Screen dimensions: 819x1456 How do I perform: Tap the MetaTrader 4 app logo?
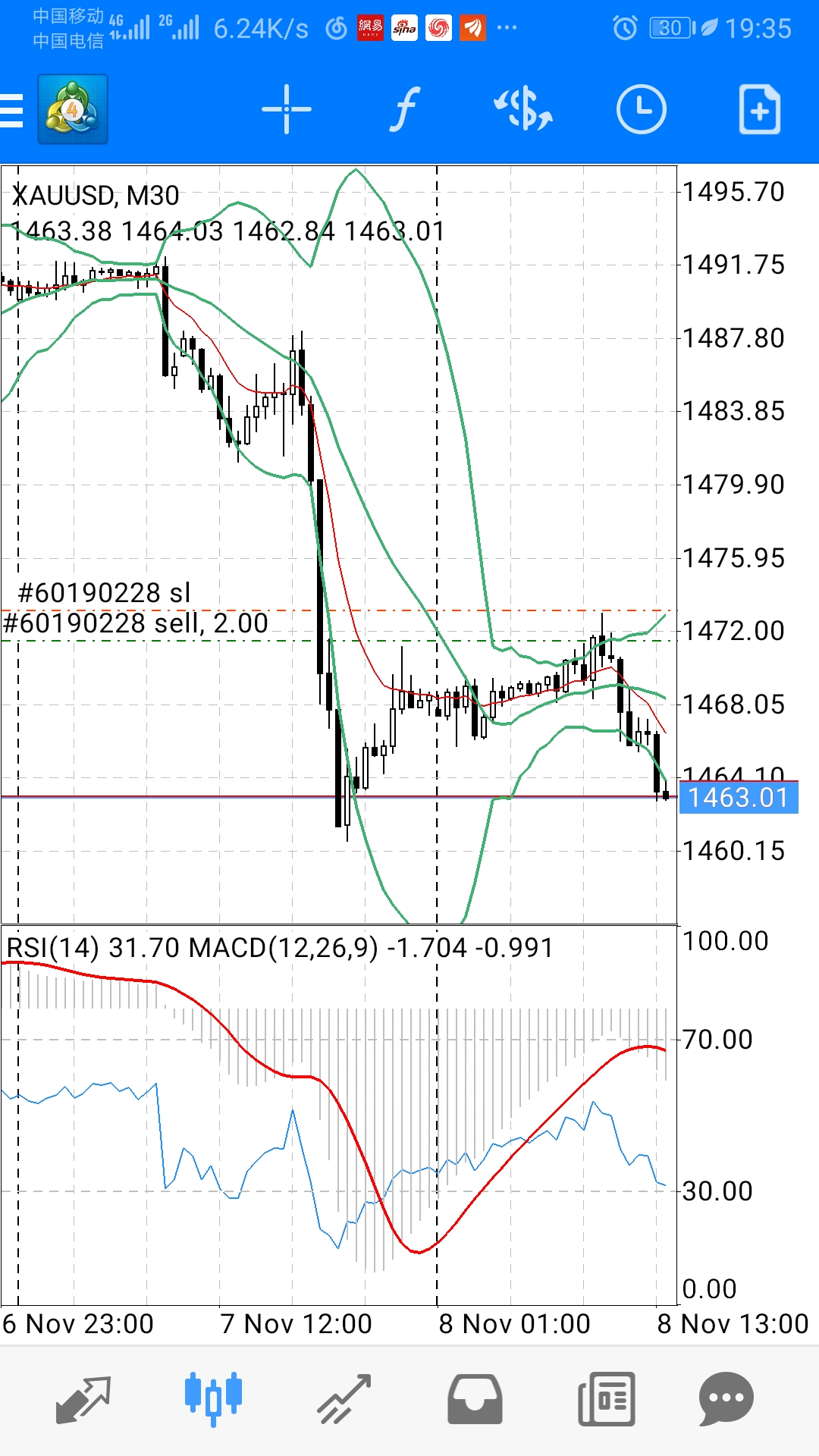tap(73, 109)
